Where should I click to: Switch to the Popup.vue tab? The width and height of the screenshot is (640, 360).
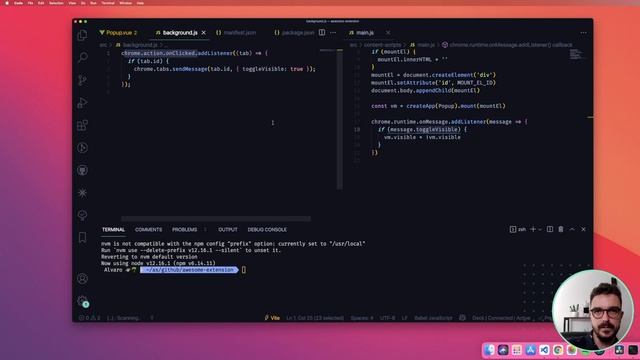click(118, 33)
